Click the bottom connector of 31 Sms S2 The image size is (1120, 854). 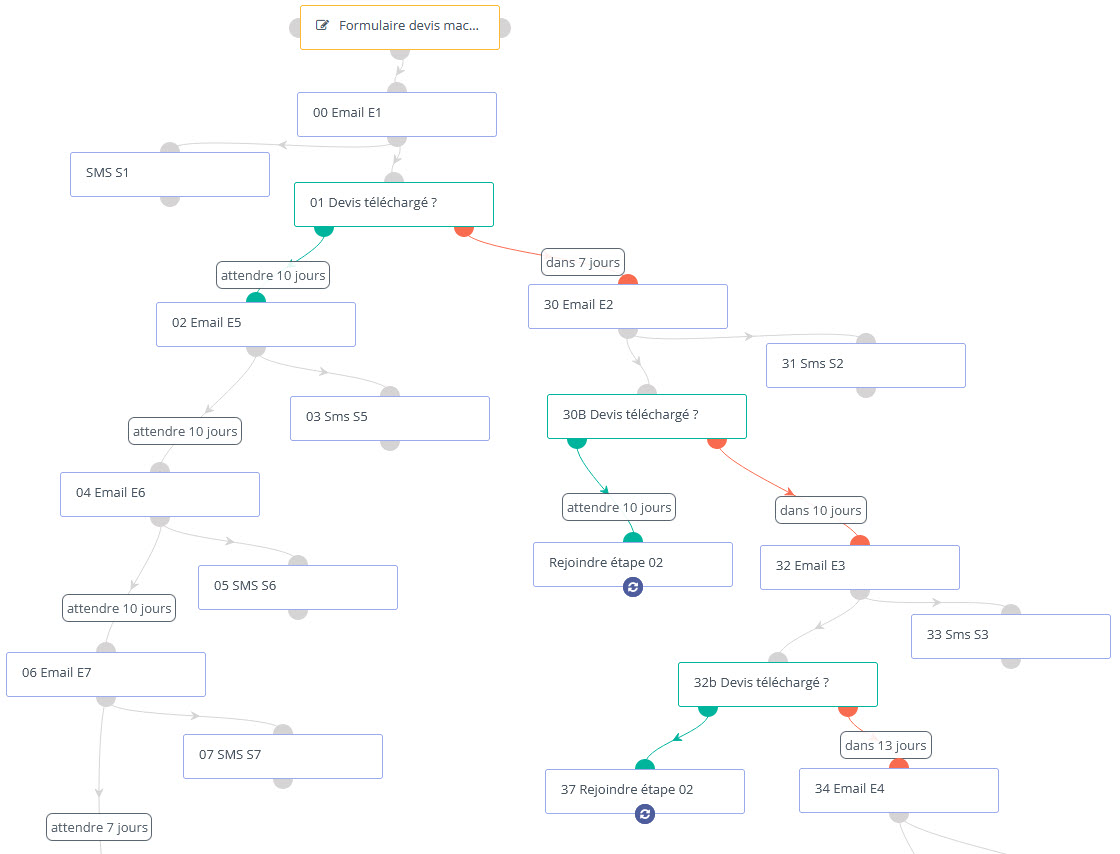tap(866, 392)
